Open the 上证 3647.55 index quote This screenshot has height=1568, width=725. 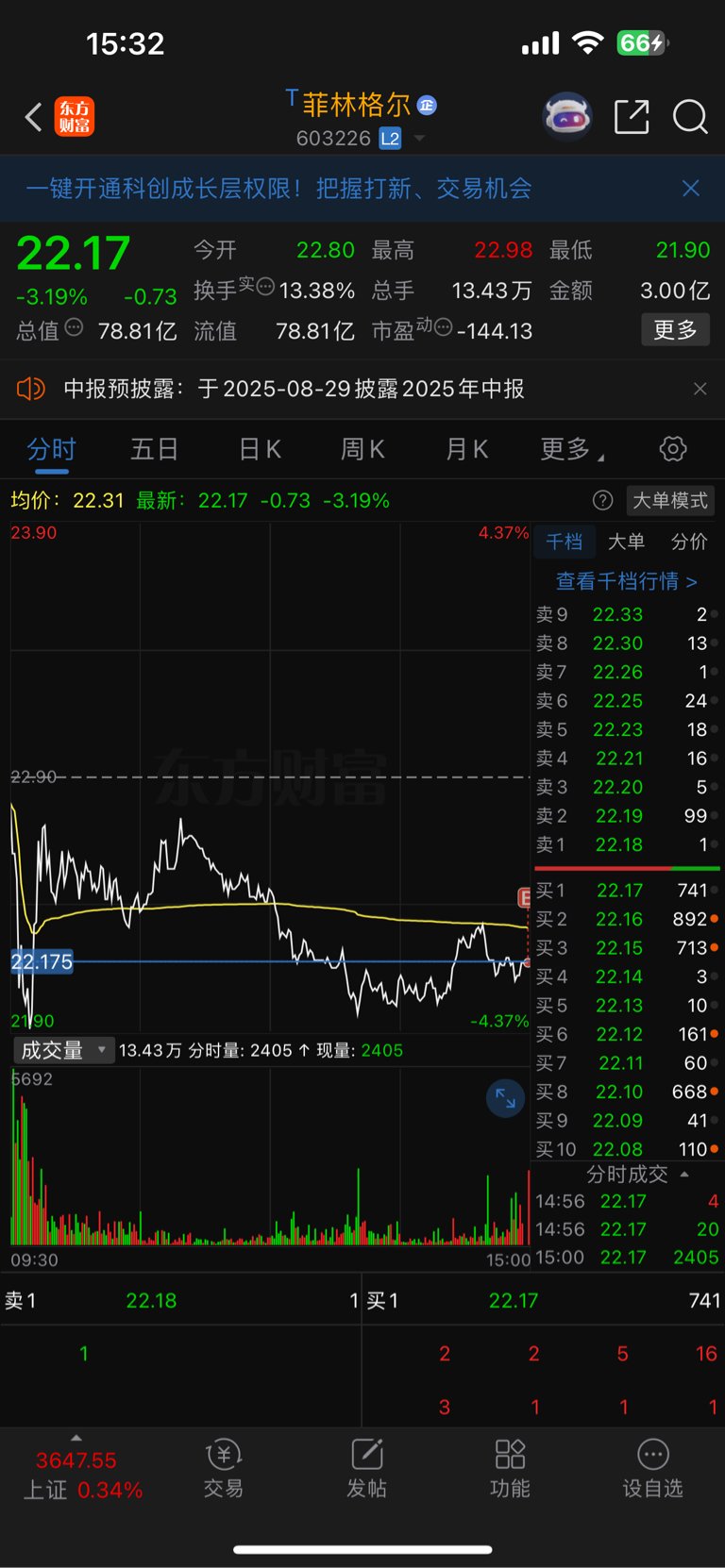coord(82,1476)
